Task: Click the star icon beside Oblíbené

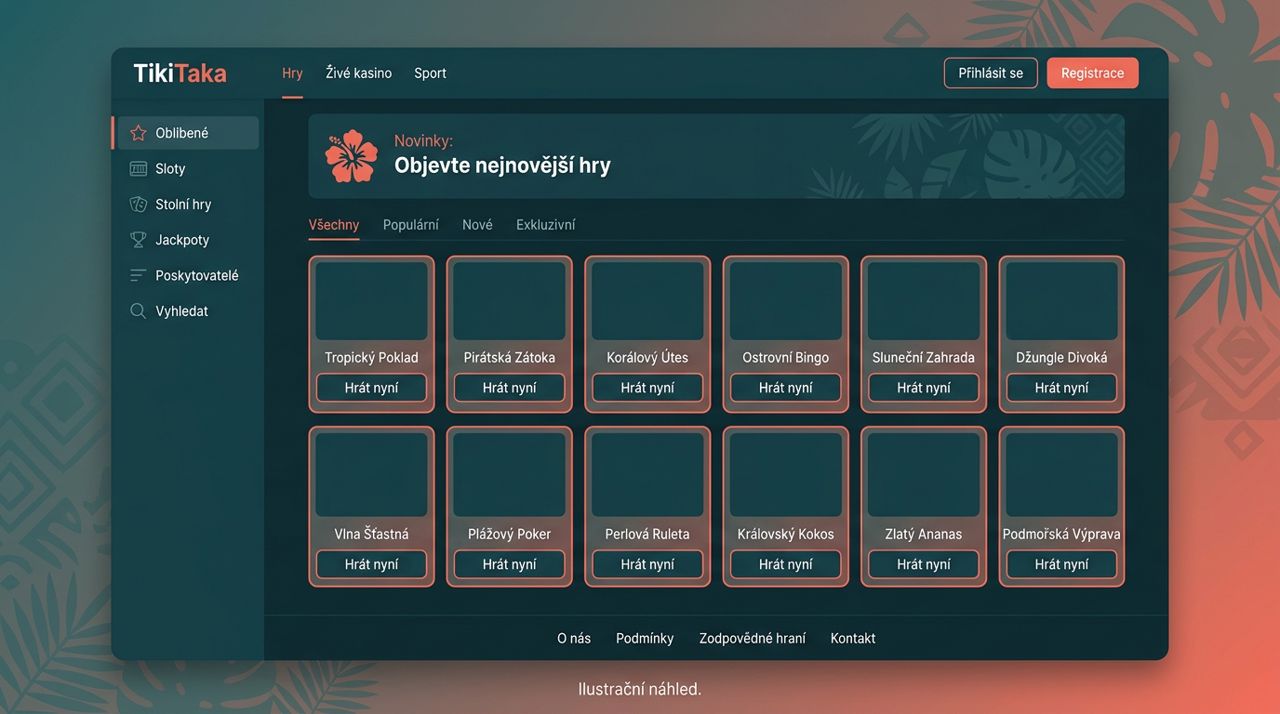Action: (x=138, y=133)
